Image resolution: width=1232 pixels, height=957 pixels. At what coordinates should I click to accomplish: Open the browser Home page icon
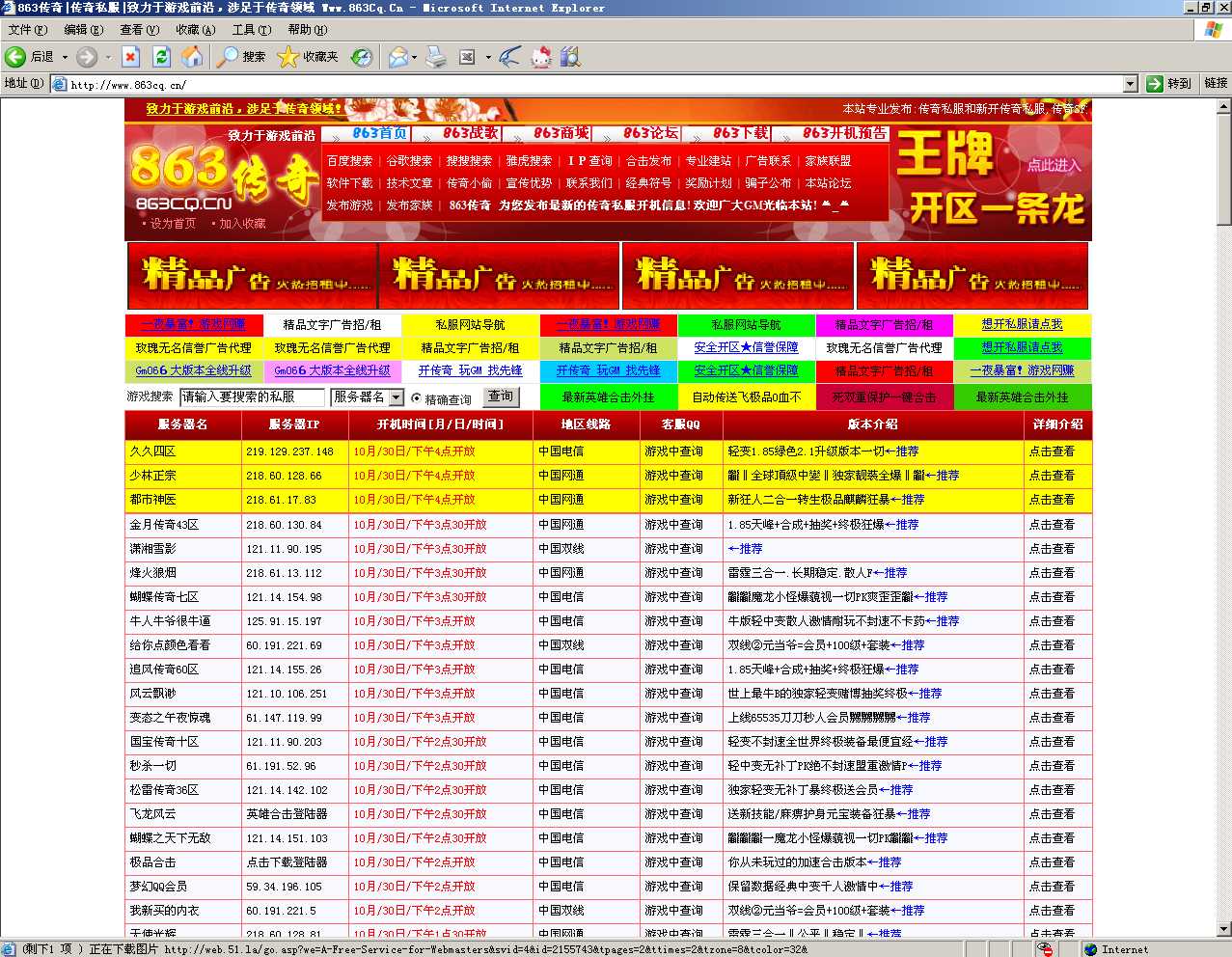192,57
